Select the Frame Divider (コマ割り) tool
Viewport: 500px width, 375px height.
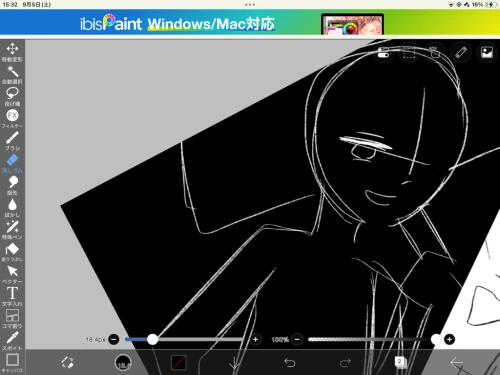point(12,318)
